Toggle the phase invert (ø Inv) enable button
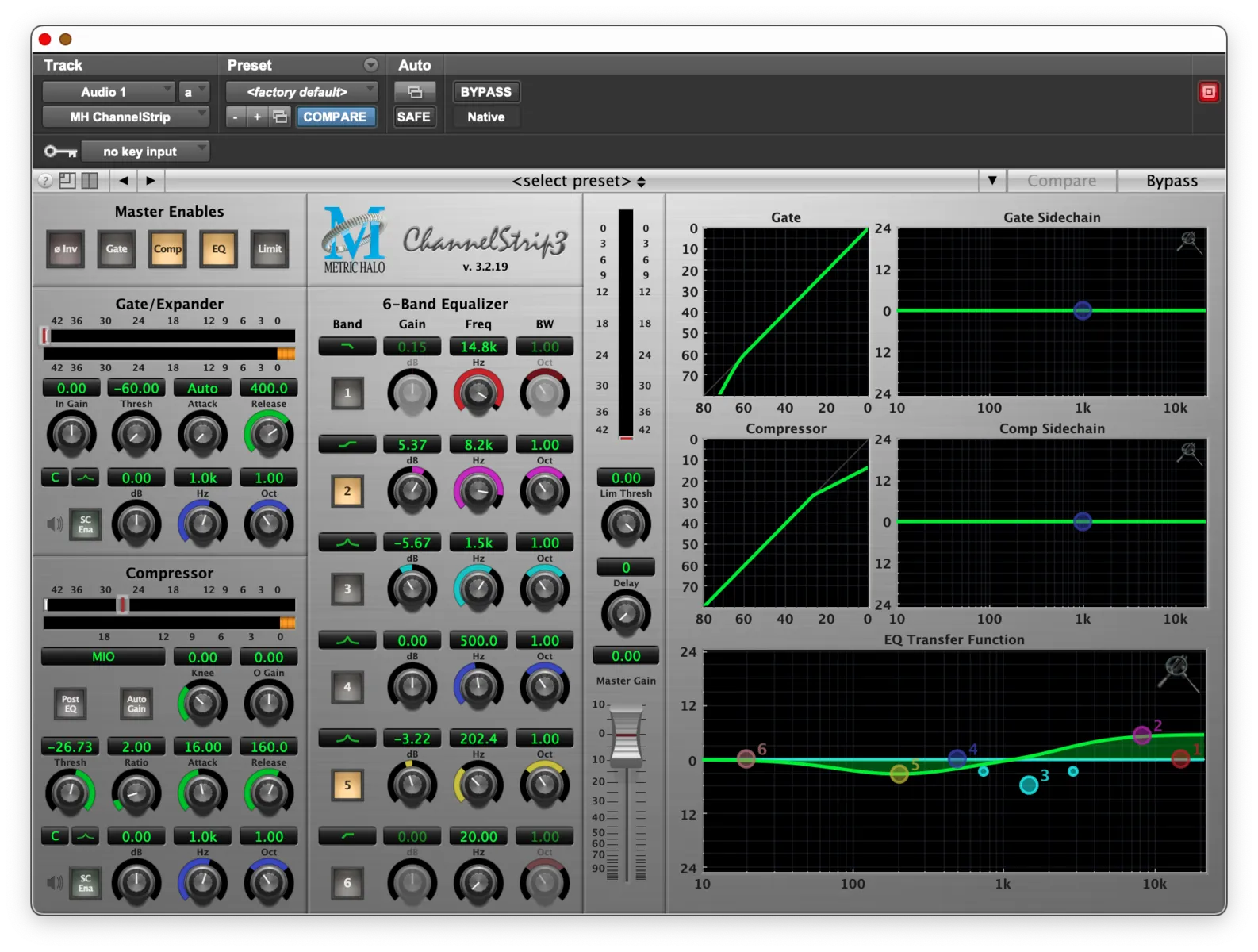Viewport: 1258px width, 952px height. [66, 249]
